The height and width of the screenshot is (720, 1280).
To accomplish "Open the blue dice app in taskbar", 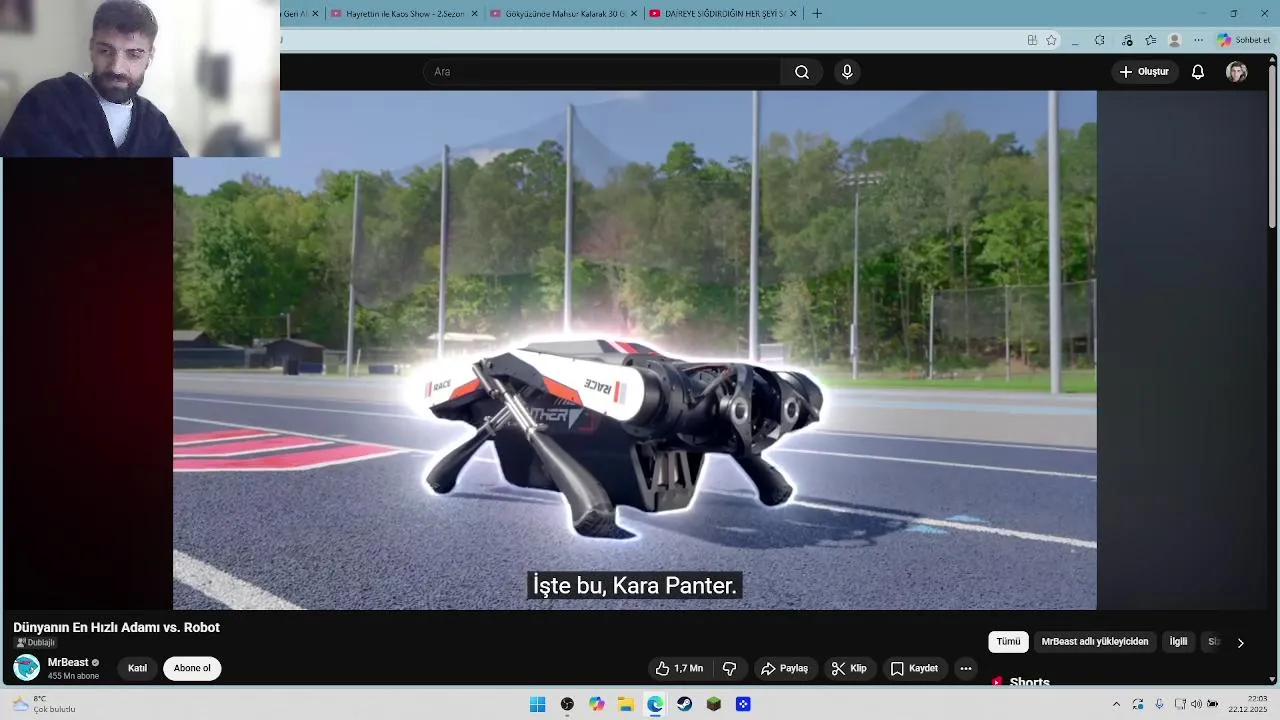I will click(743, 704).
